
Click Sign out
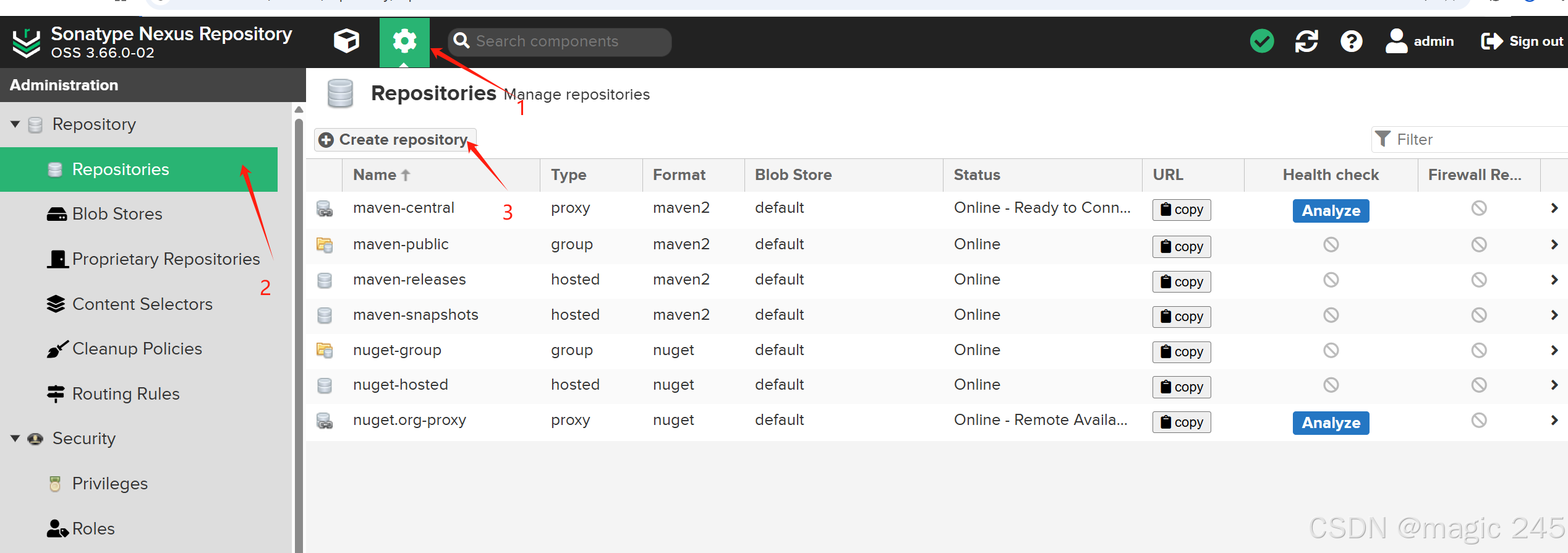coord(1522,41)
